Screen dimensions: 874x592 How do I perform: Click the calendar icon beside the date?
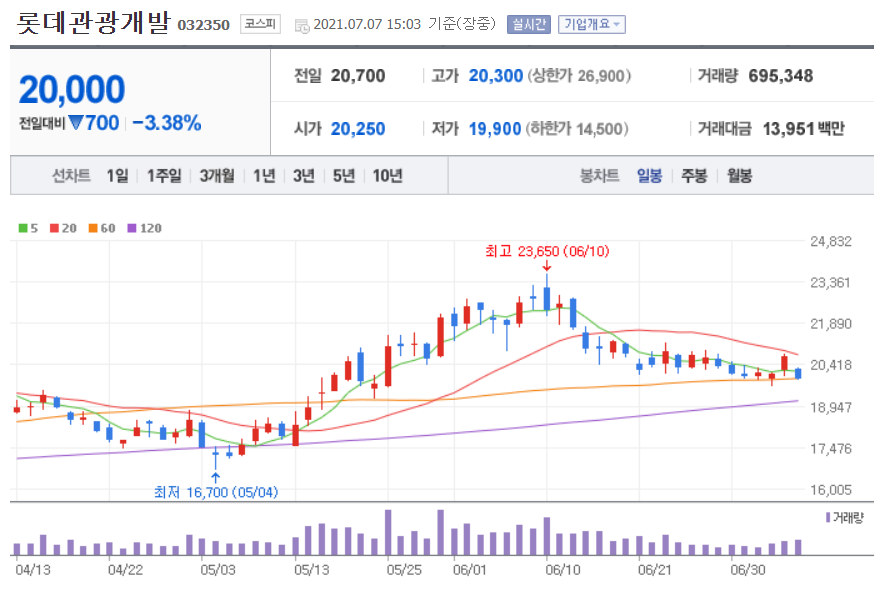point(302,26)
